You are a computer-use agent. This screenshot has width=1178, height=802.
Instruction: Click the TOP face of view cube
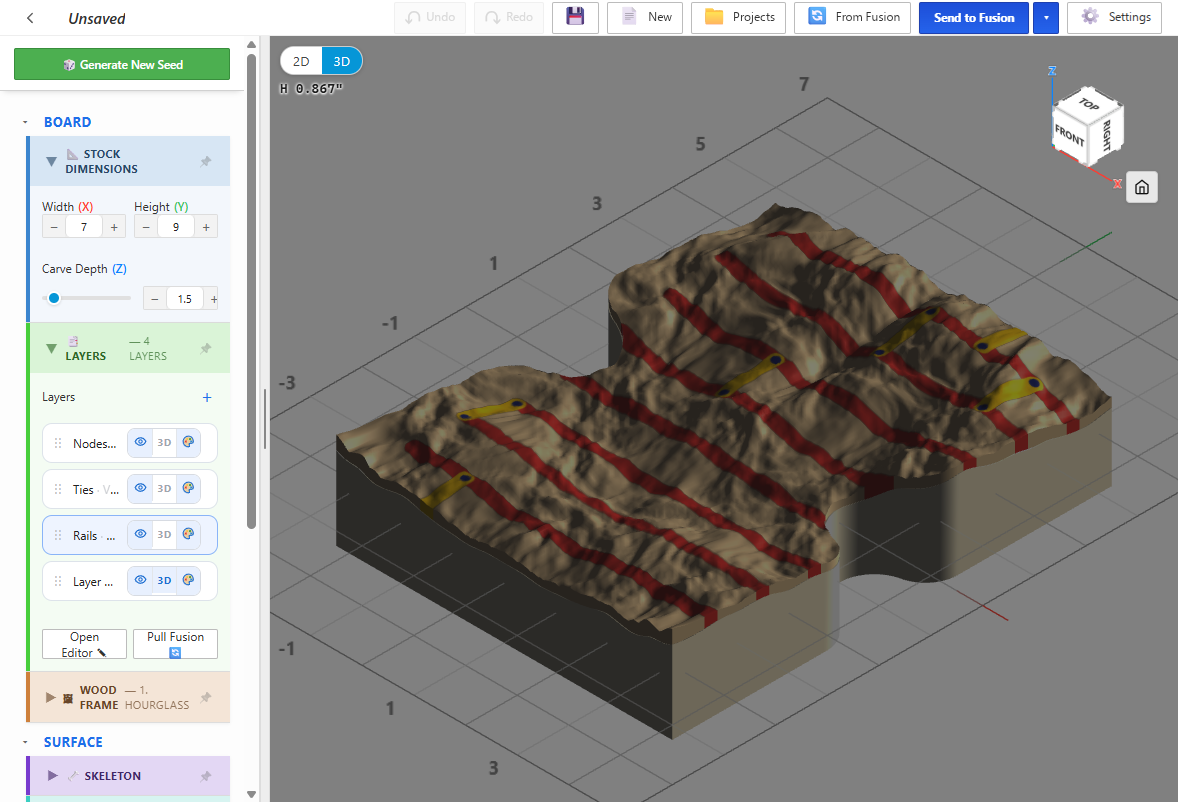[x=1089, y=104]
